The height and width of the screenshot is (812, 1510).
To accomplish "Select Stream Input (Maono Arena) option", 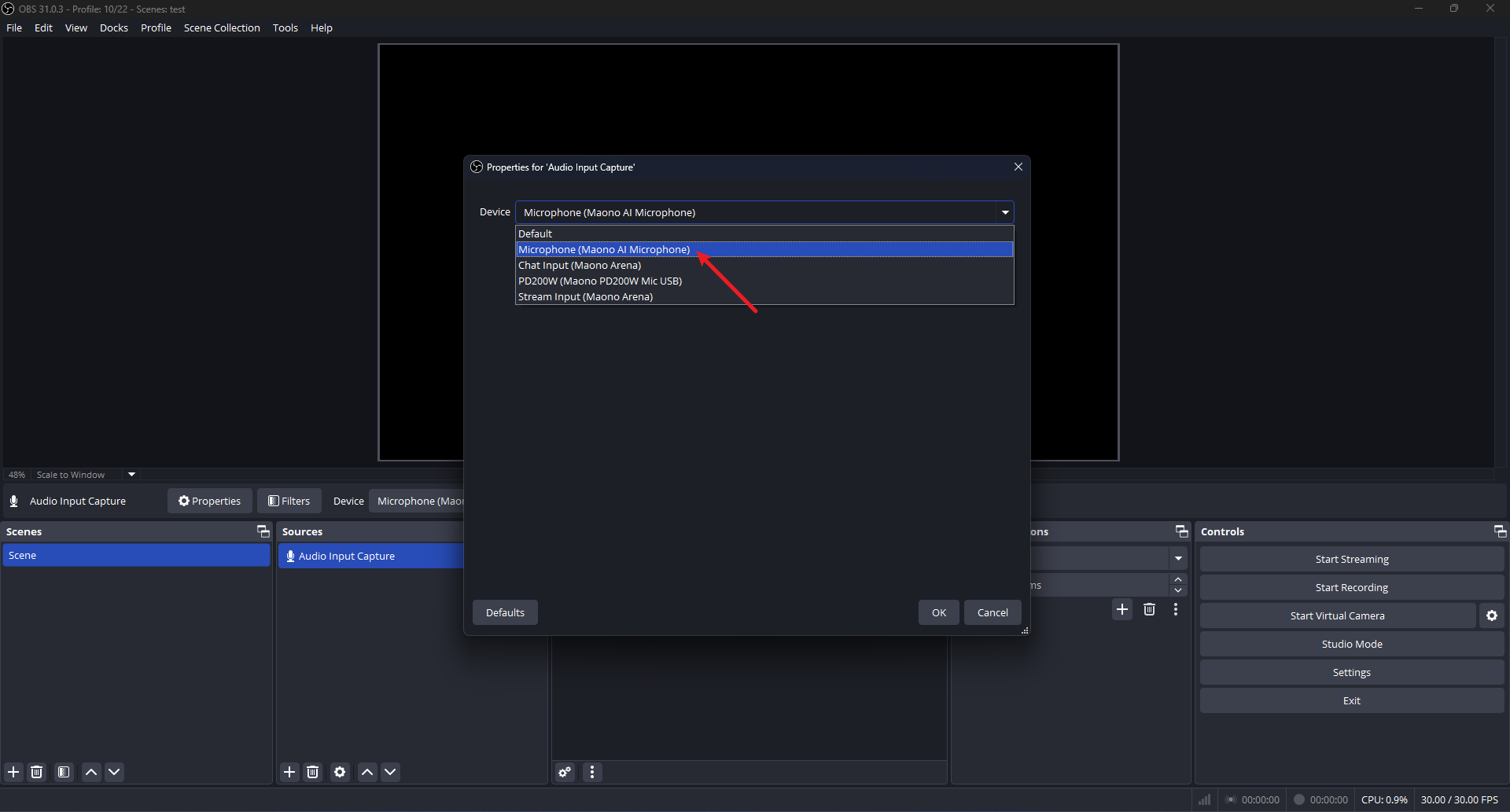I will [x=586, y=296].
